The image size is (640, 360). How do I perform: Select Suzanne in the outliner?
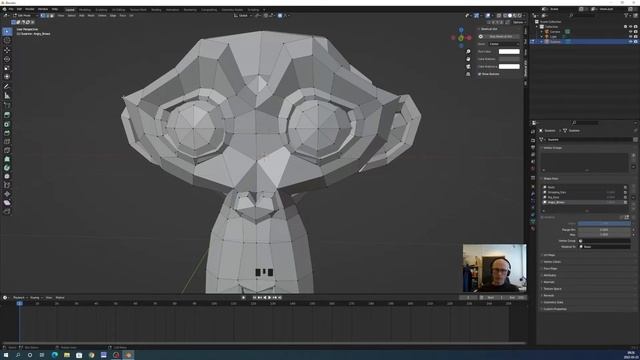click(555, 42)
